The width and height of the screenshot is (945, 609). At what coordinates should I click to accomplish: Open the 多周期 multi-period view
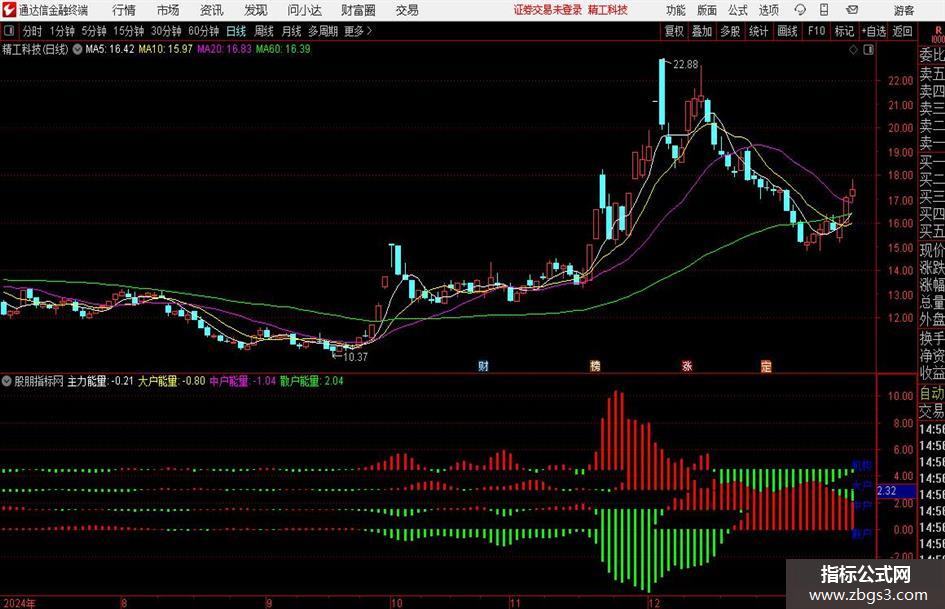click(323, 31)
